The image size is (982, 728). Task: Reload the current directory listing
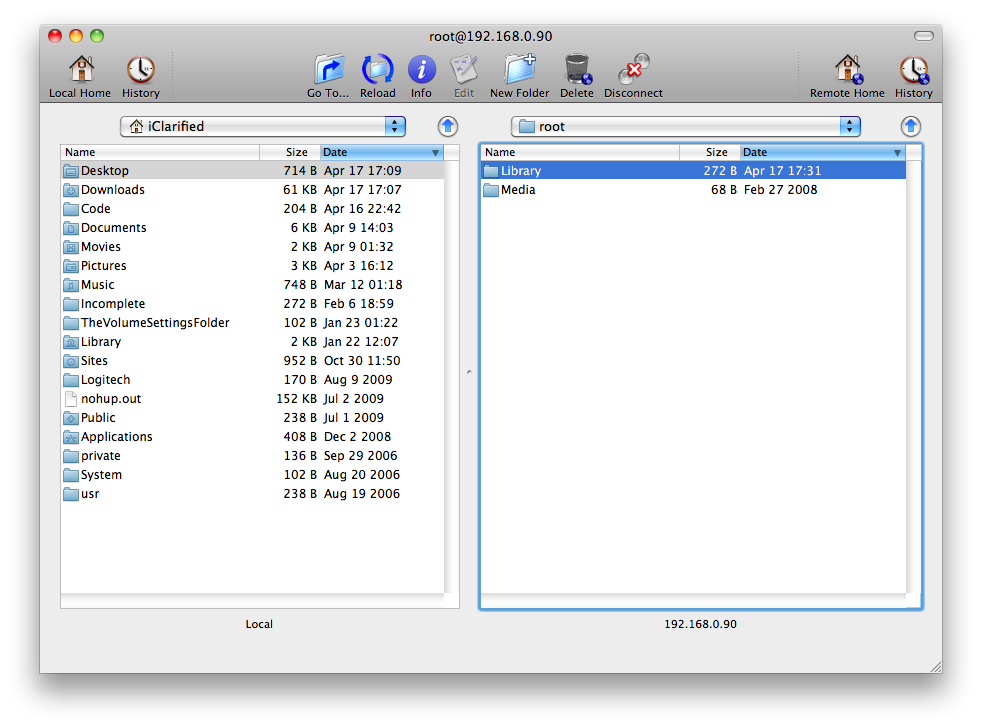coord(377,71)
